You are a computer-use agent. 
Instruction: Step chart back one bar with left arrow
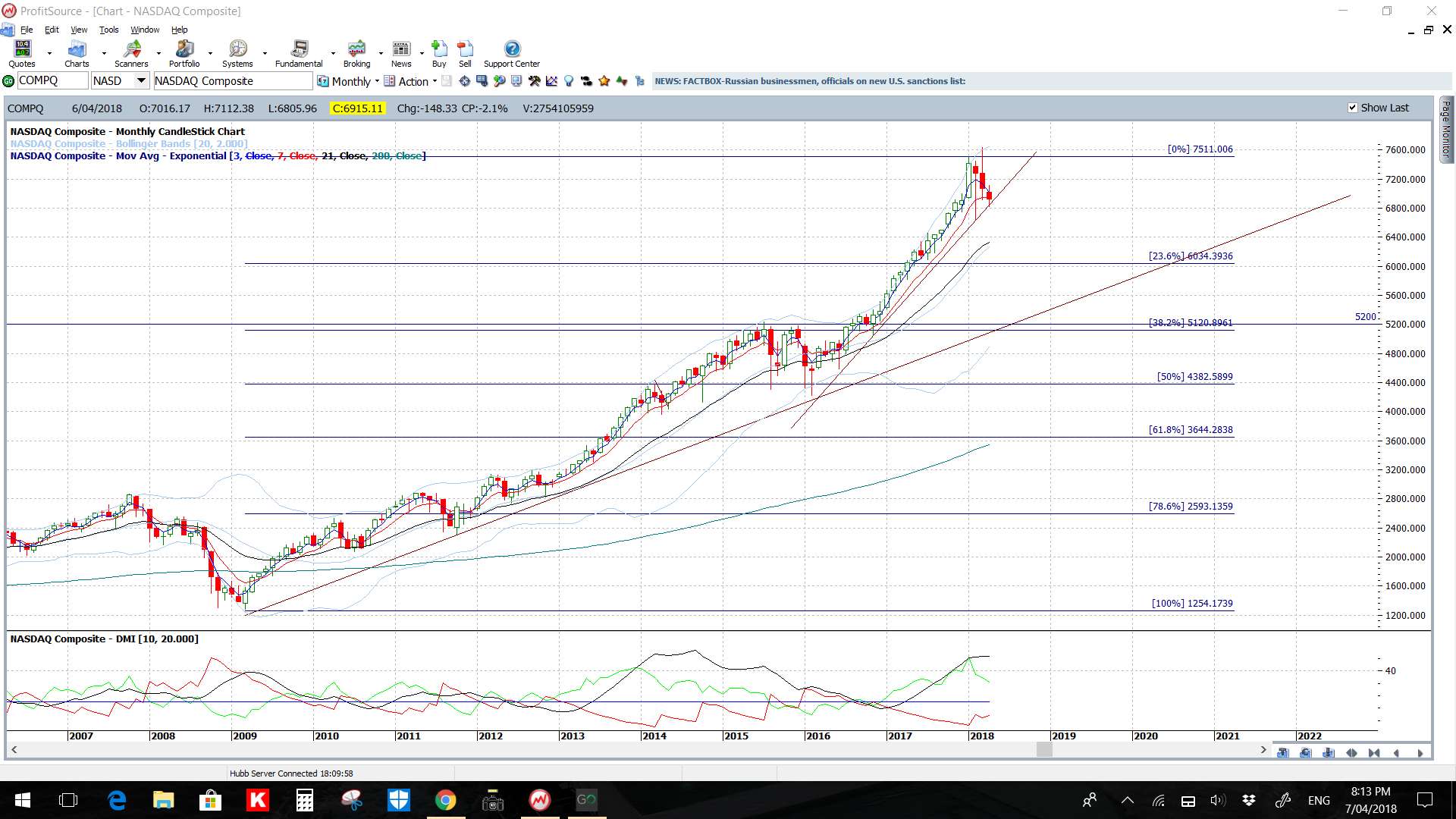[x=1396, y=753]
